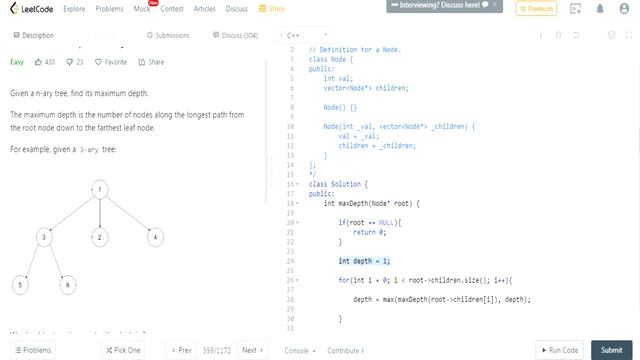640x360 pixels.
Task: Switch to the Submissions tab
Action: [x=168, y=36]
